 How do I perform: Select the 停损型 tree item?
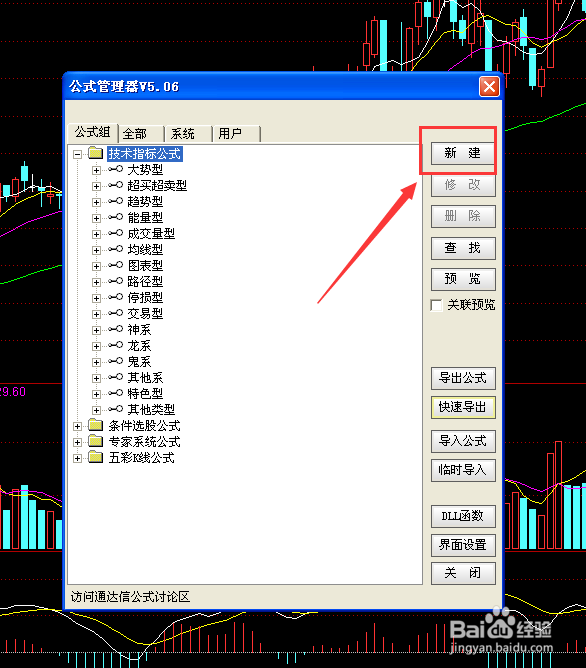pyautogui.click(x=145, y=298)
